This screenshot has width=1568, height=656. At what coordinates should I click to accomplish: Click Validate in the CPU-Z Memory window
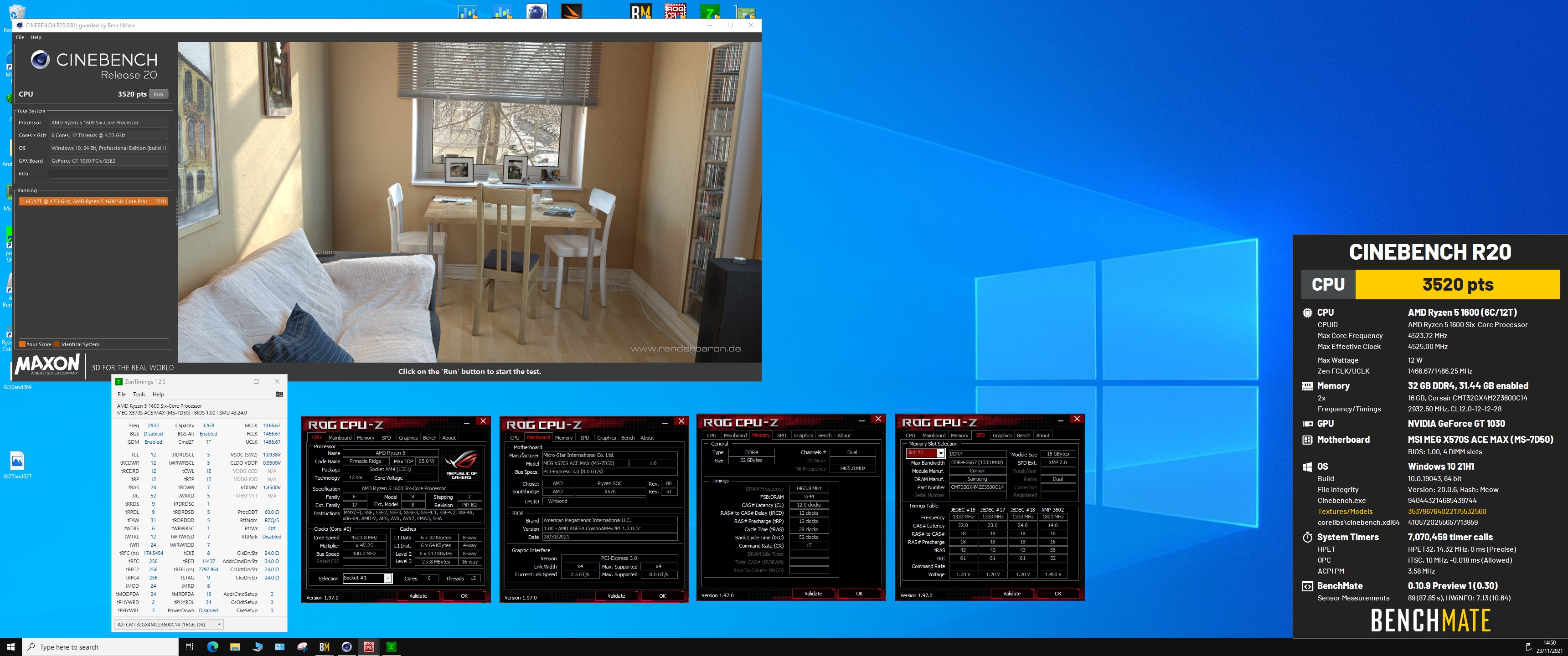click(813, 593)
